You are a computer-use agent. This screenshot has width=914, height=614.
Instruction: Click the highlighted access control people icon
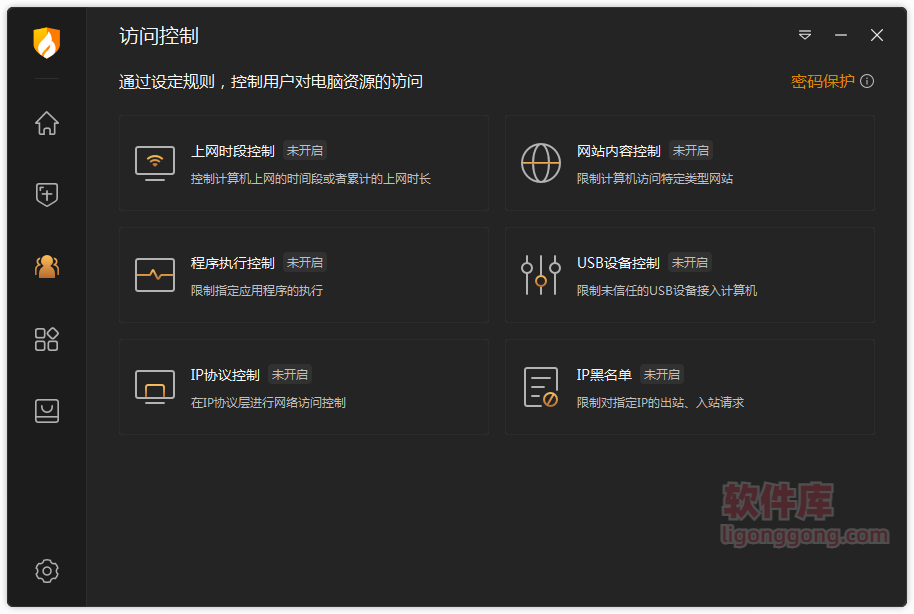click(46, 266)
